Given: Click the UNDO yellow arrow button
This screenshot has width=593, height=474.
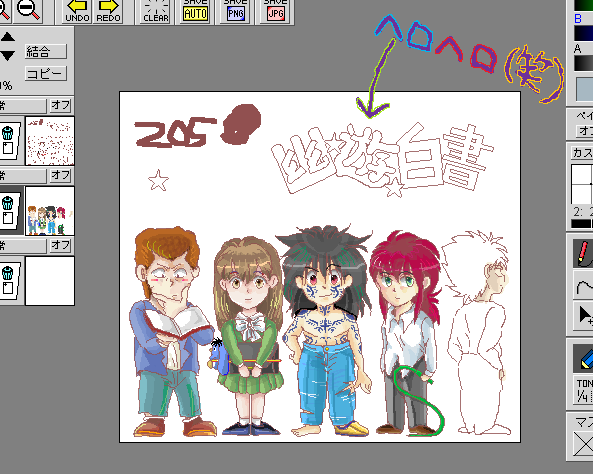Looking at the screenshot, I should coord(77,11).
